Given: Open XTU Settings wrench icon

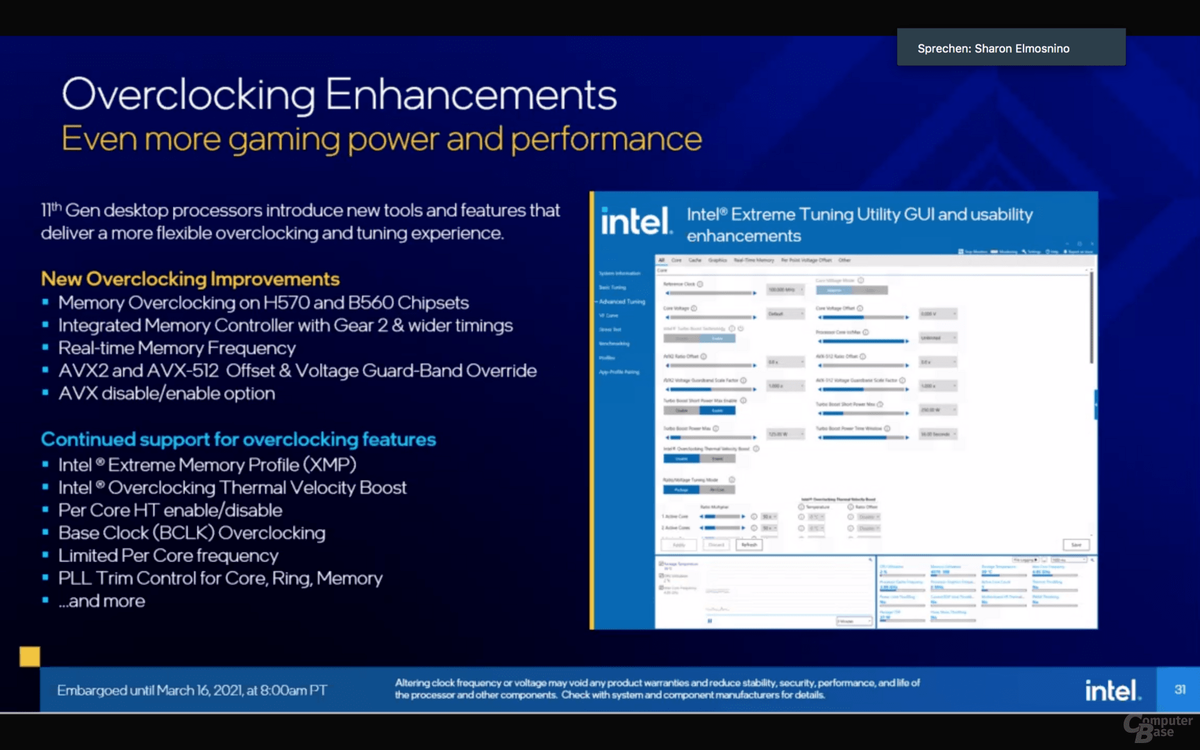Looking at the screenshot, I should (x=1024, y=252).
